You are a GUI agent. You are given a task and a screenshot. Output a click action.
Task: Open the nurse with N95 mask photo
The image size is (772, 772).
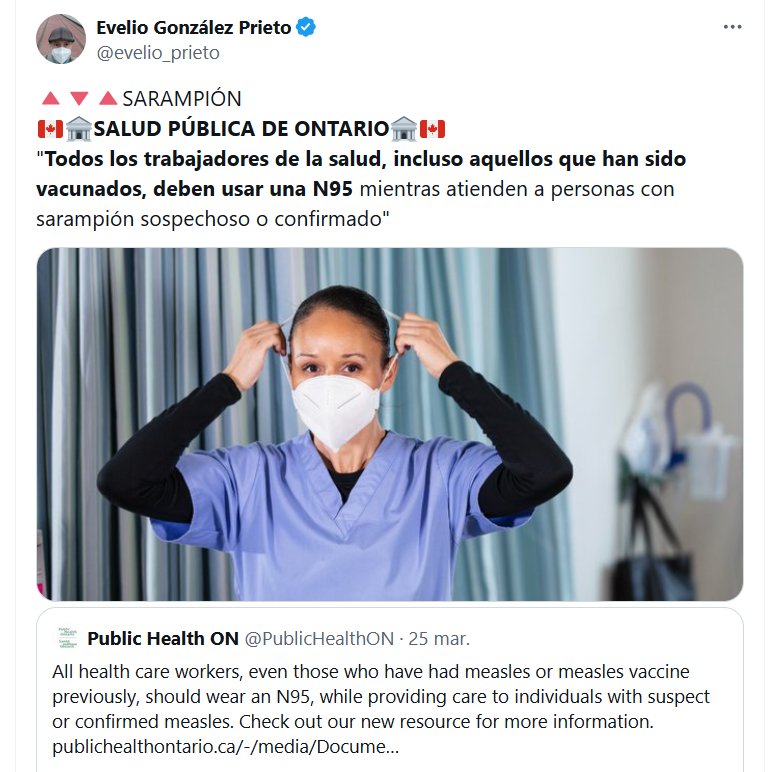pos(389,424)
